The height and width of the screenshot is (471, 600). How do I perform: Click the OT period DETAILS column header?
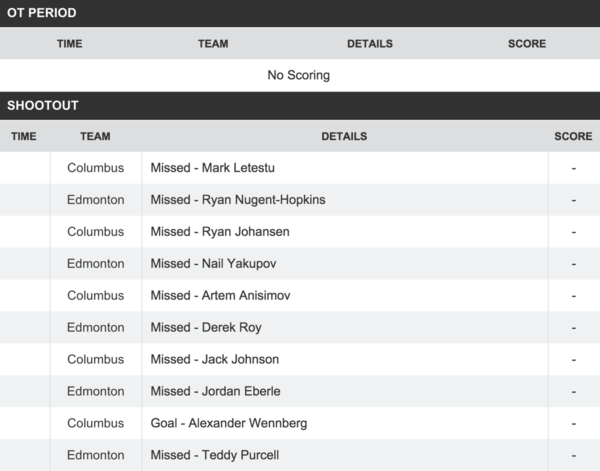tap(370, 44)
